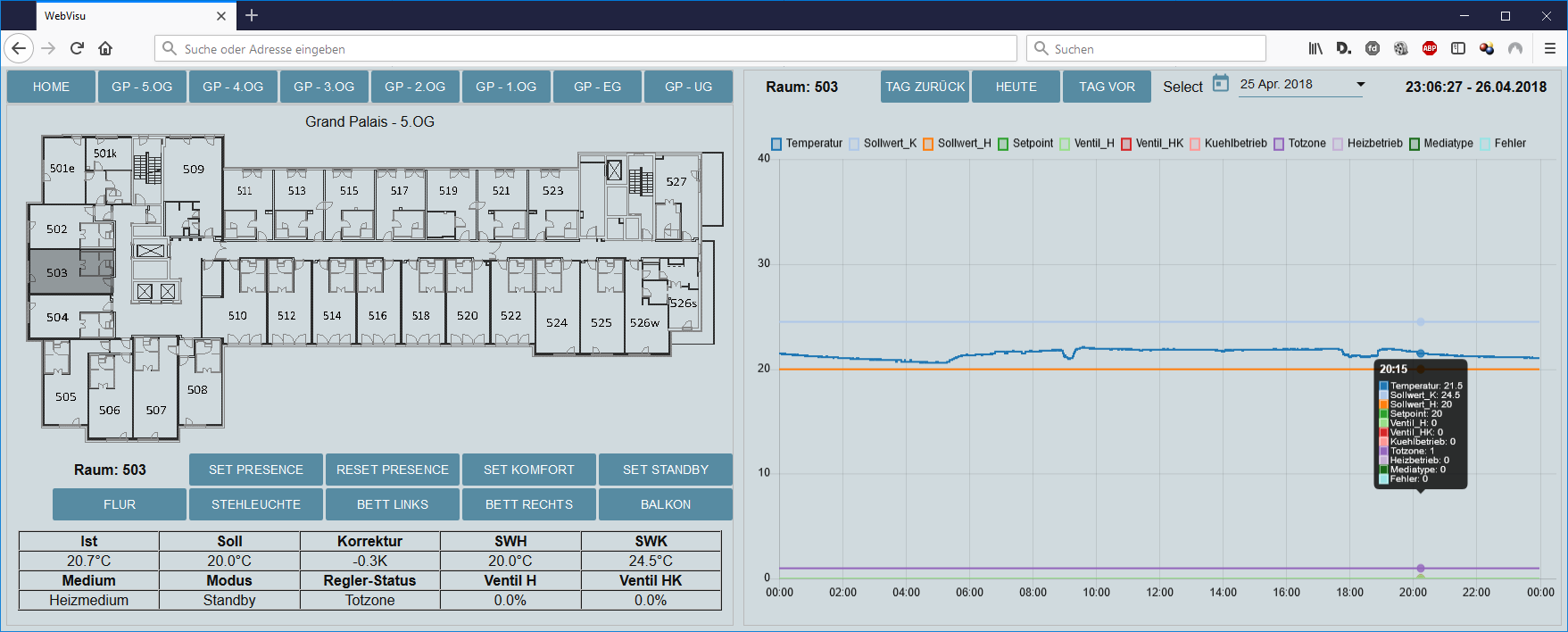1568x632 pixels.
Task: Open the calendar date picker icon
Action: coord(1220,84)
